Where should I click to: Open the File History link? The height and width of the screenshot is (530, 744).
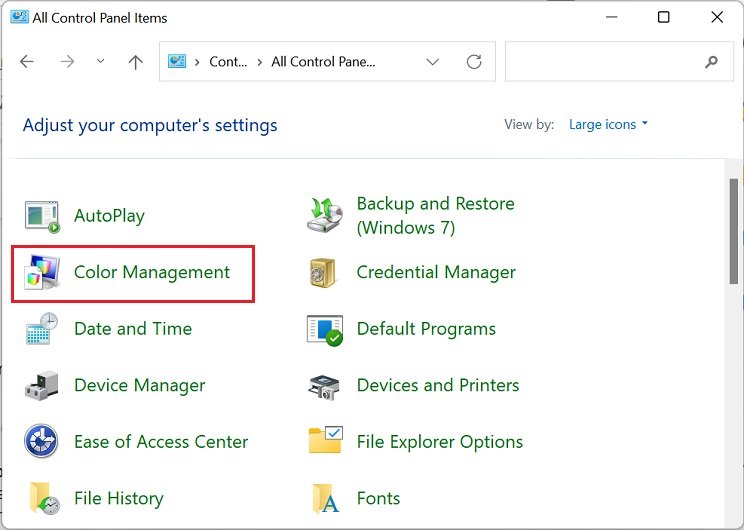pyautogui.click(x=118, y=498)
